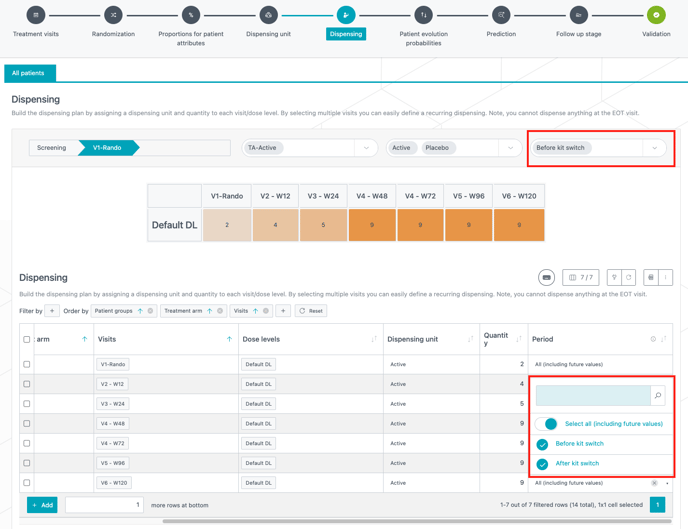Open the Before kit switch period dropdown
Image resolution: width=688 pixels, height=529 pixels.
655,148
